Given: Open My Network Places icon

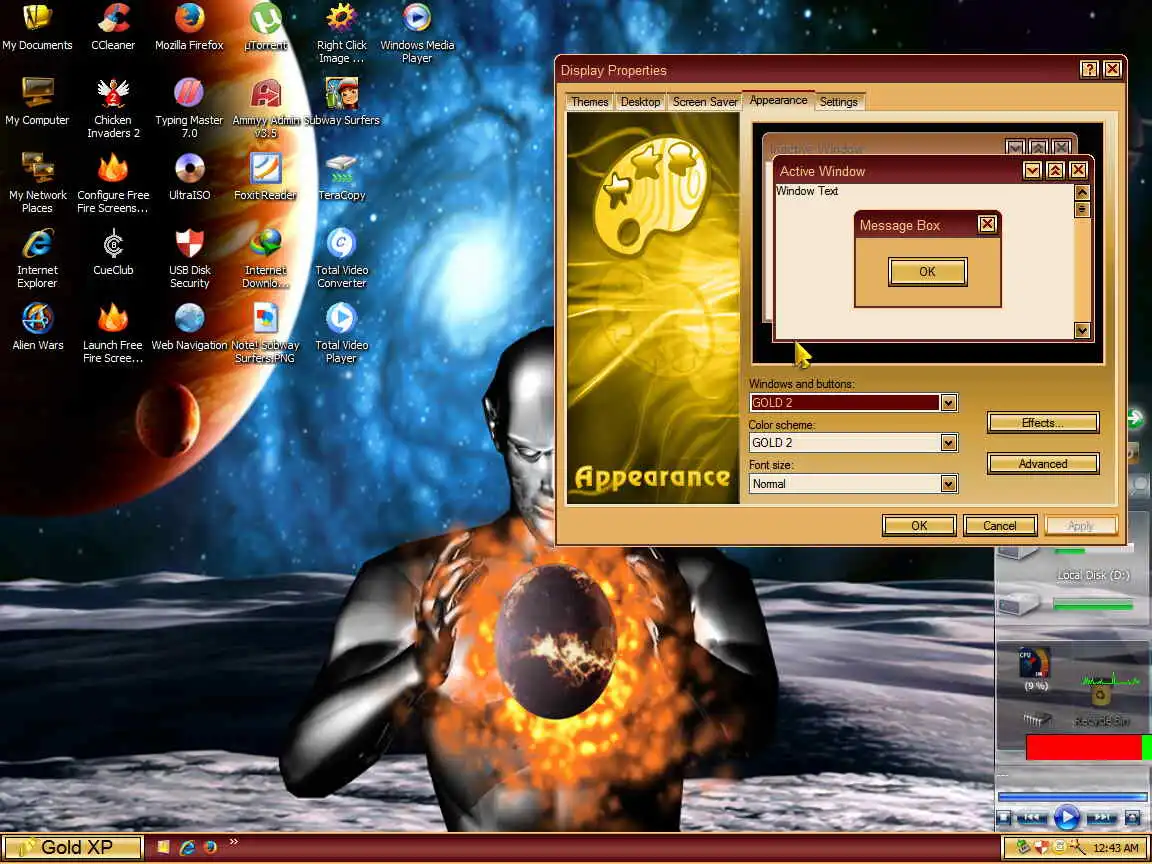Looking at the screenshot, I should 37,183.
